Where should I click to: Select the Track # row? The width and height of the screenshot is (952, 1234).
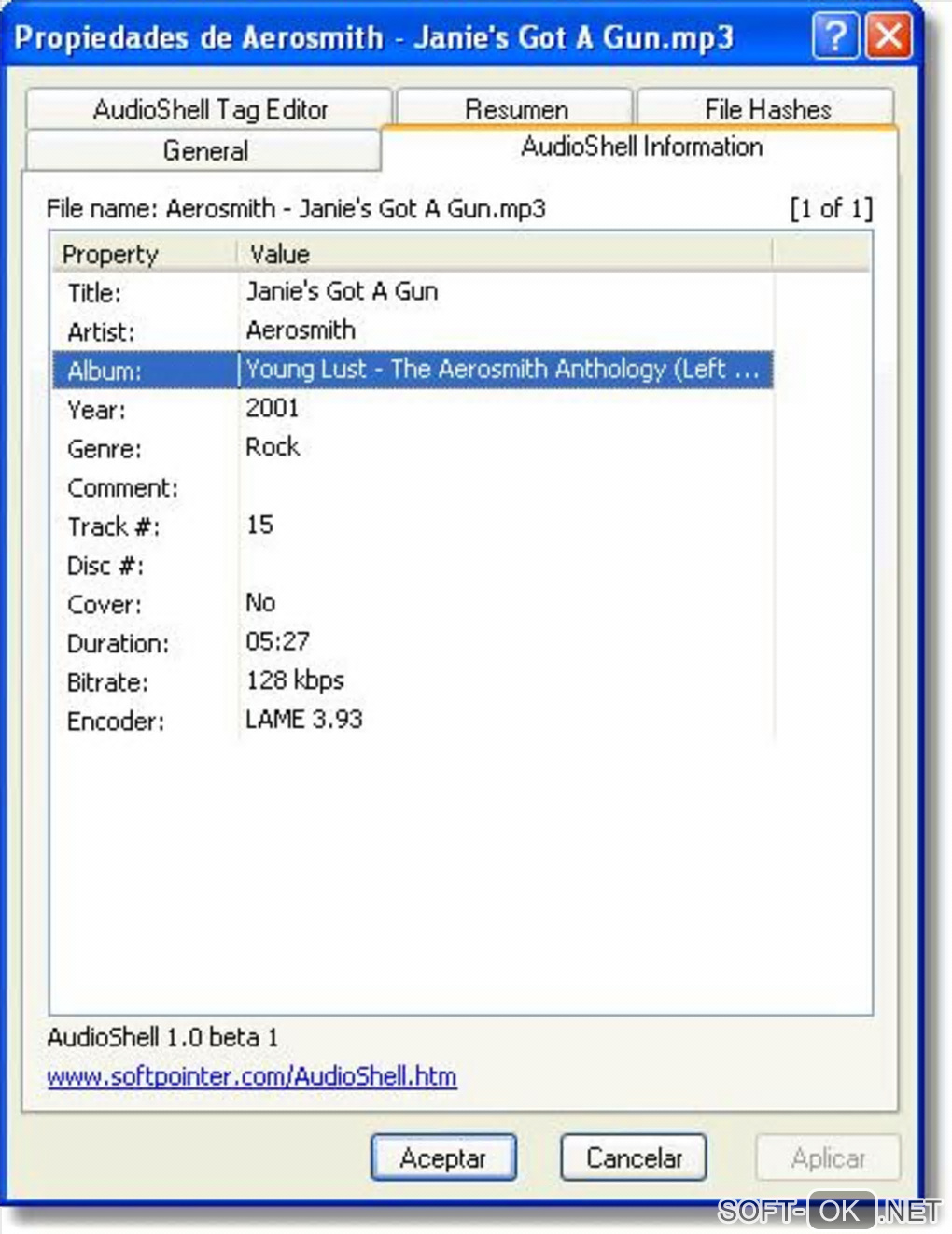(413, 526)
